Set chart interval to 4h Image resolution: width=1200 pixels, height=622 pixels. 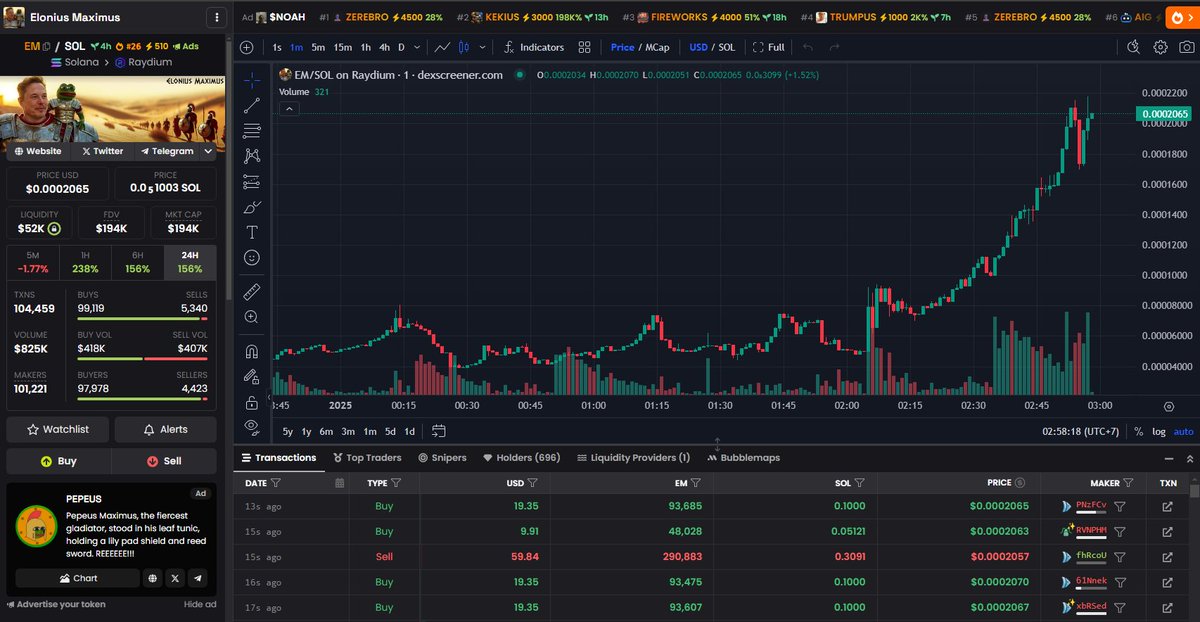384,47
